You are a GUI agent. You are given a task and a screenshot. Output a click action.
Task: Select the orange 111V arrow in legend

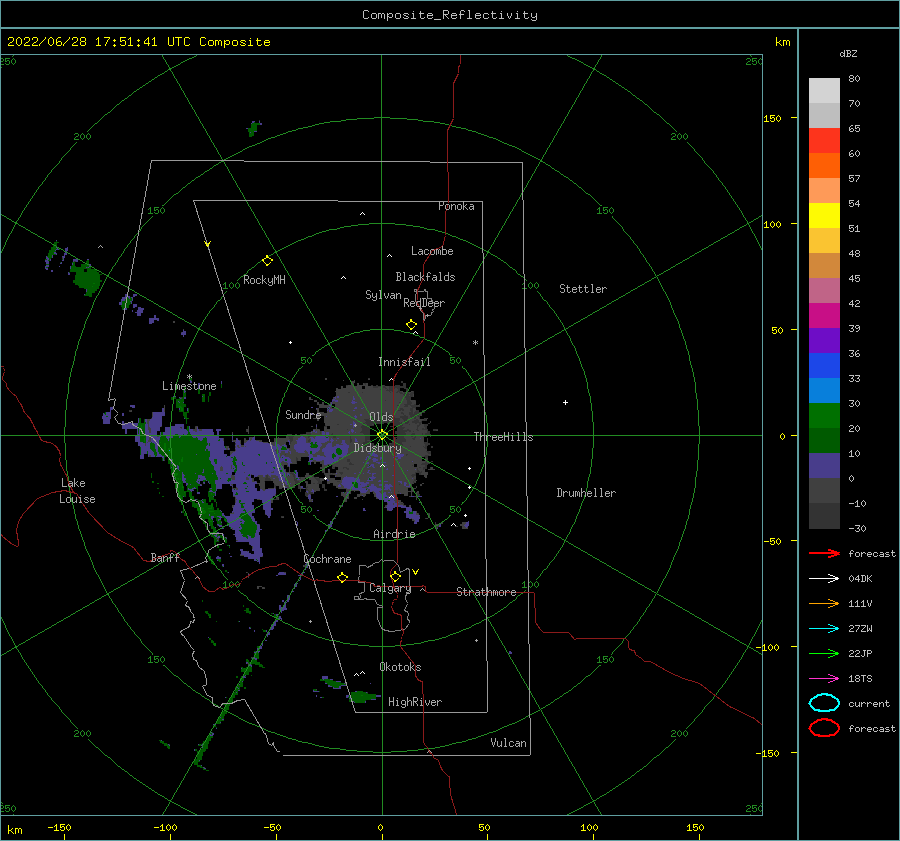[x=824, y=603]
